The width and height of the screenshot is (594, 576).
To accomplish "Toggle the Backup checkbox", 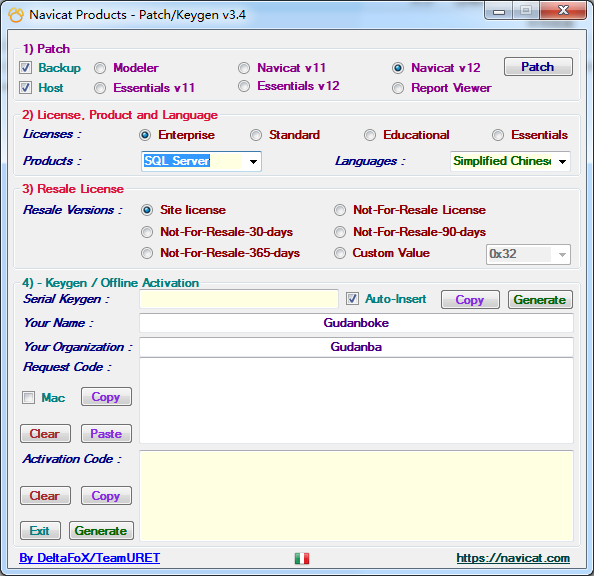I will pyautogui.click(x=25, y=68).
